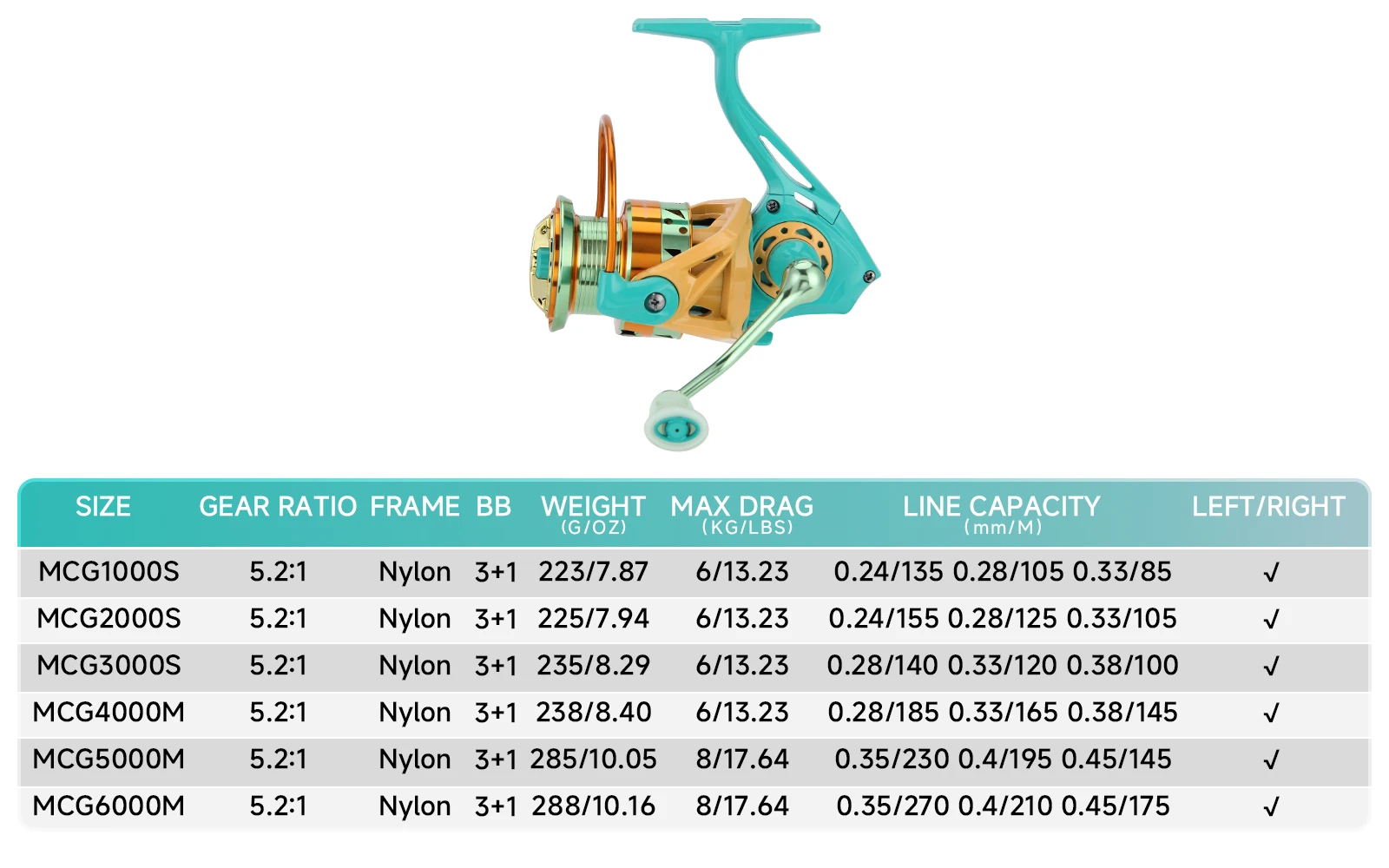This screenshot has width=1389, height=868.
Task: Click the checkmark in the MCG6000M row
Action: (x=1271, y=807)
